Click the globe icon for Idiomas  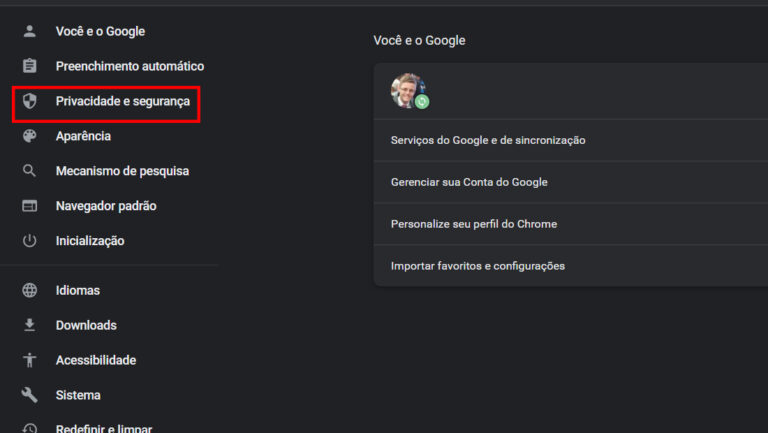coord(30,290)
